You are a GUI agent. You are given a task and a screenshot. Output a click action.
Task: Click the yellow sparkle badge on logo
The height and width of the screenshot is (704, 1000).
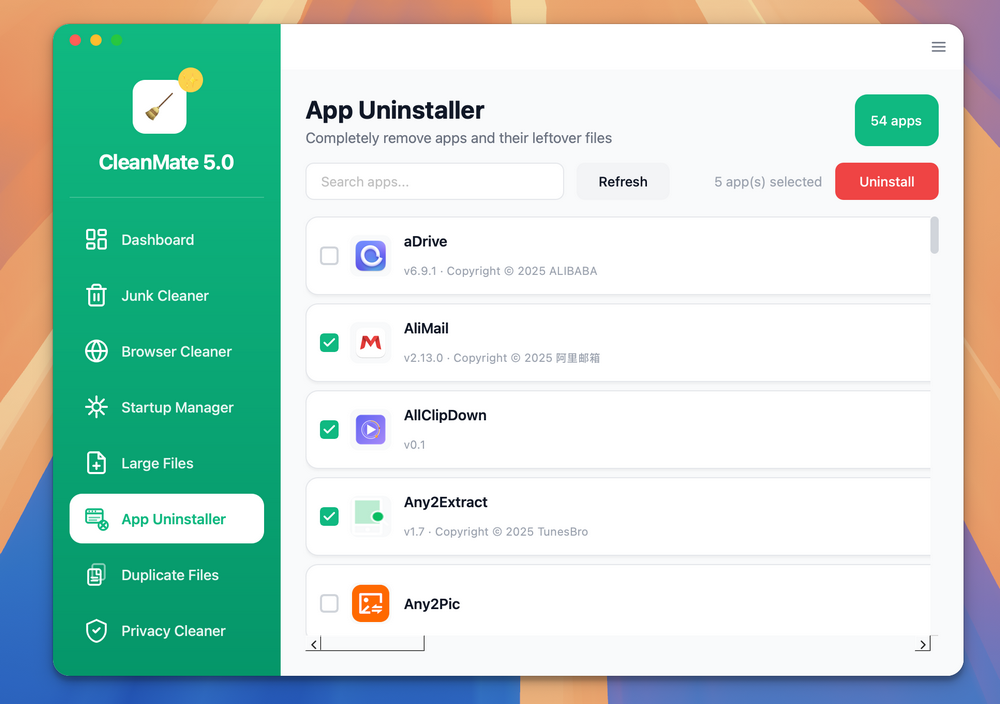191,80
